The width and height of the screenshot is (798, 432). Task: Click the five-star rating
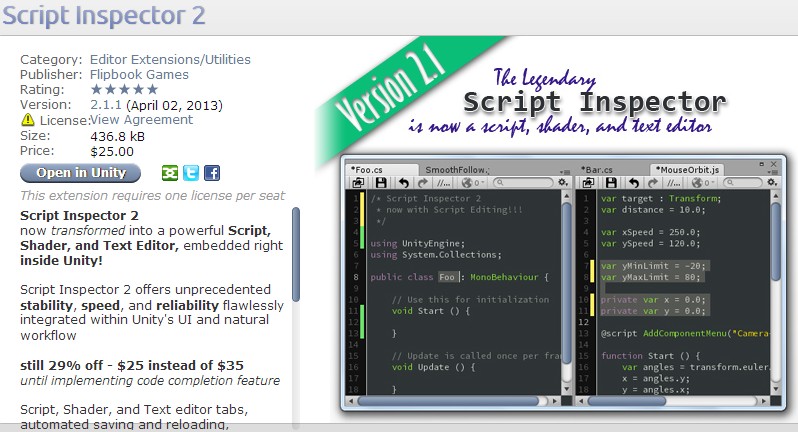coord(124,90)
